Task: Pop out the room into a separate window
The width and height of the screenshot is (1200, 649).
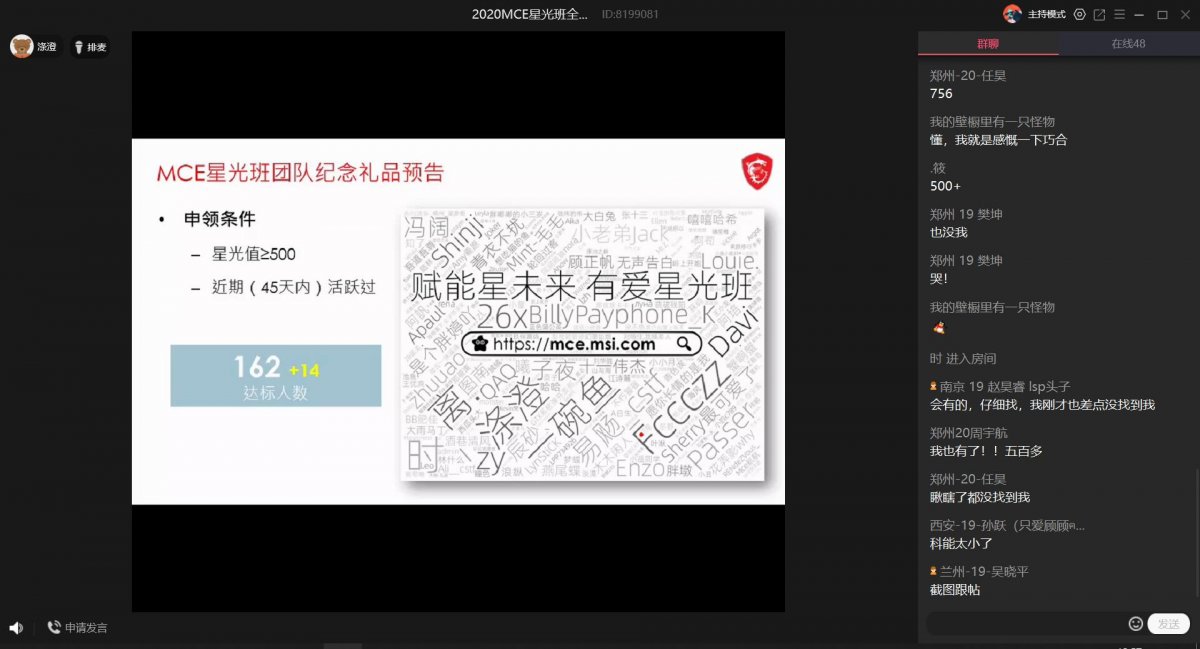Action: (x=1100, y=14)
